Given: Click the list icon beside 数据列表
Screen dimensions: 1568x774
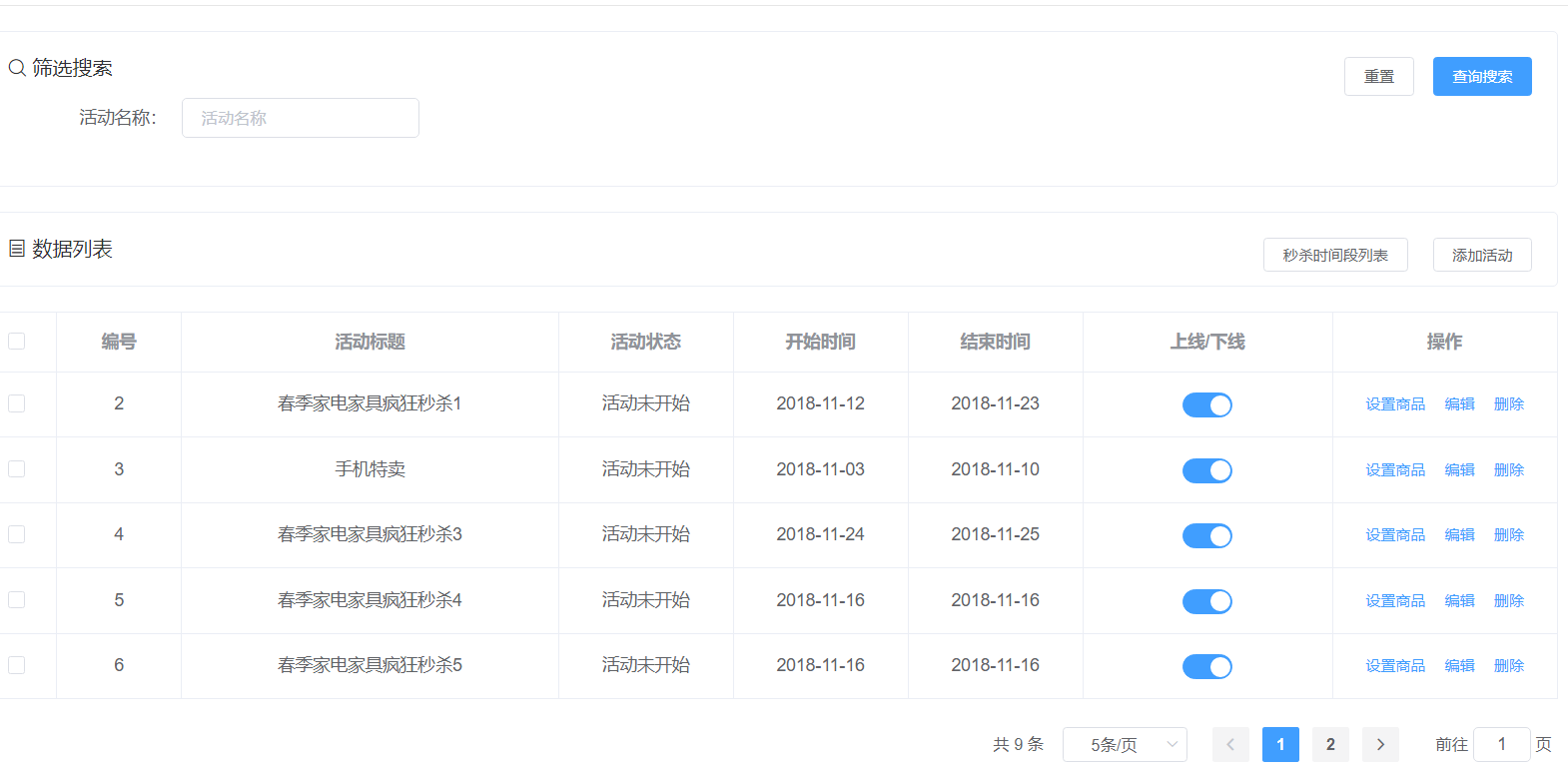Looking at the screenshot, I should point(17,249).
